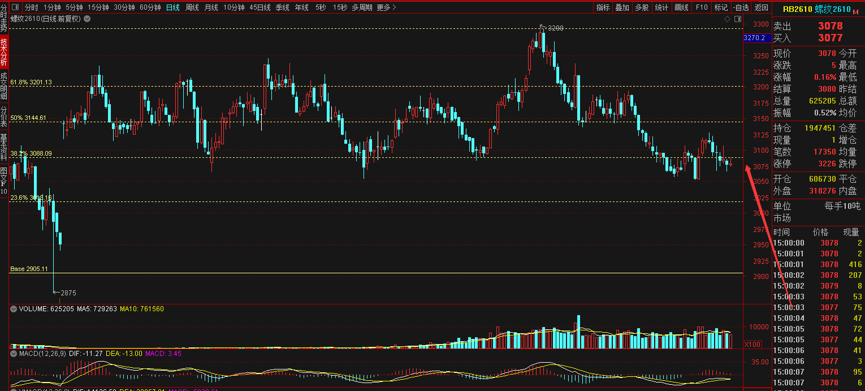Select the 日线 daily period

pyautogui.click(x=173, y=8)
